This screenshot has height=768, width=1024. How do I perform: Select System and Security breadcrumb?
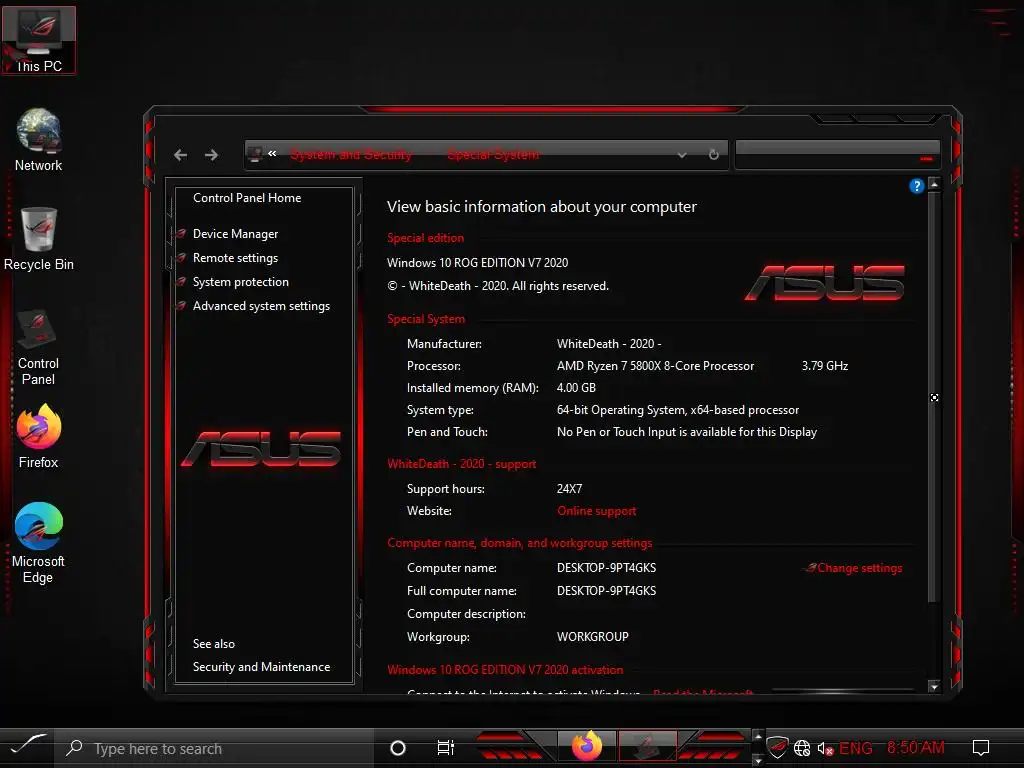click(351, 155)
